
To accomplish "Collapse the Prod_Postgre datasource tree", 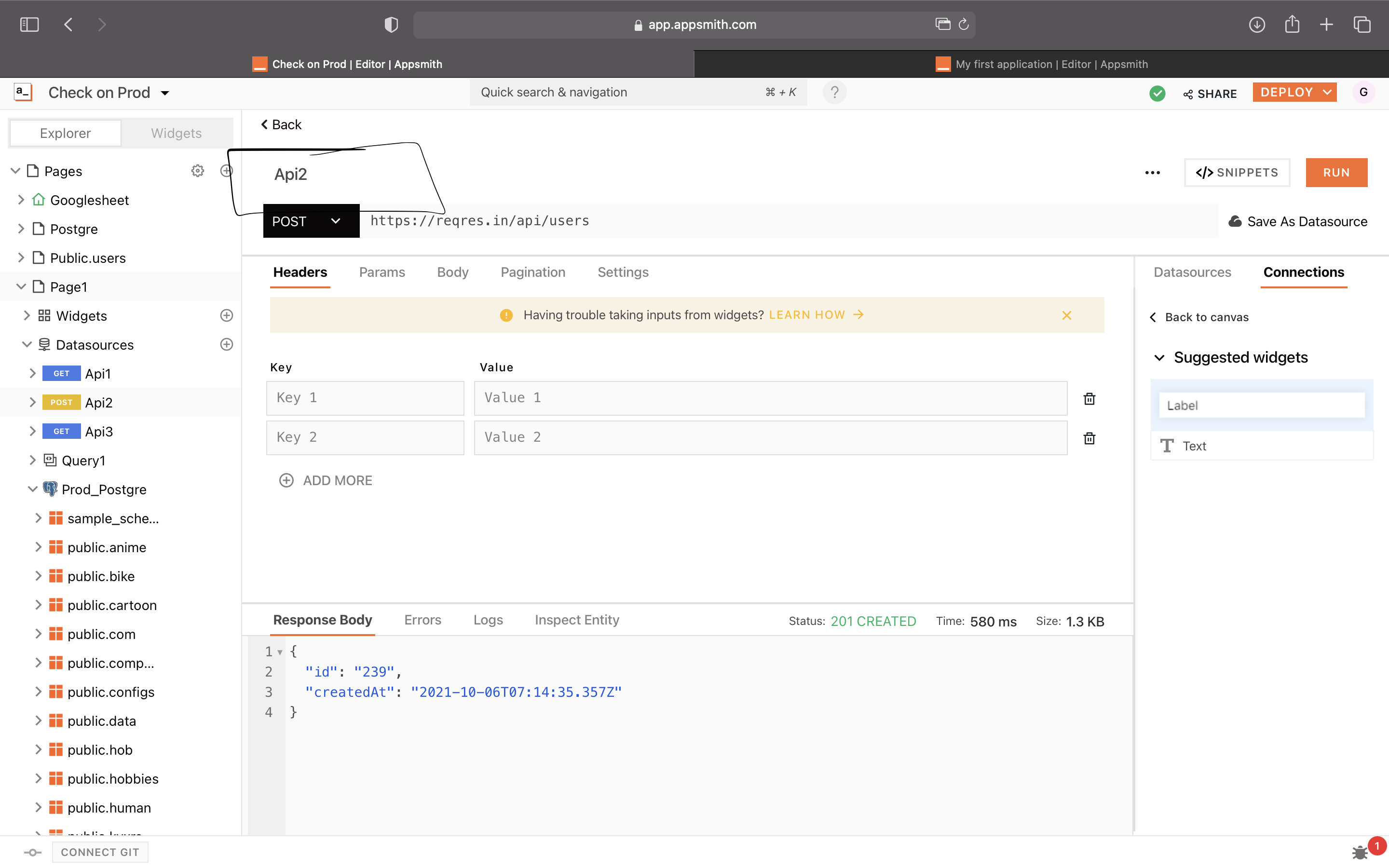I will [x=33, y=489].
